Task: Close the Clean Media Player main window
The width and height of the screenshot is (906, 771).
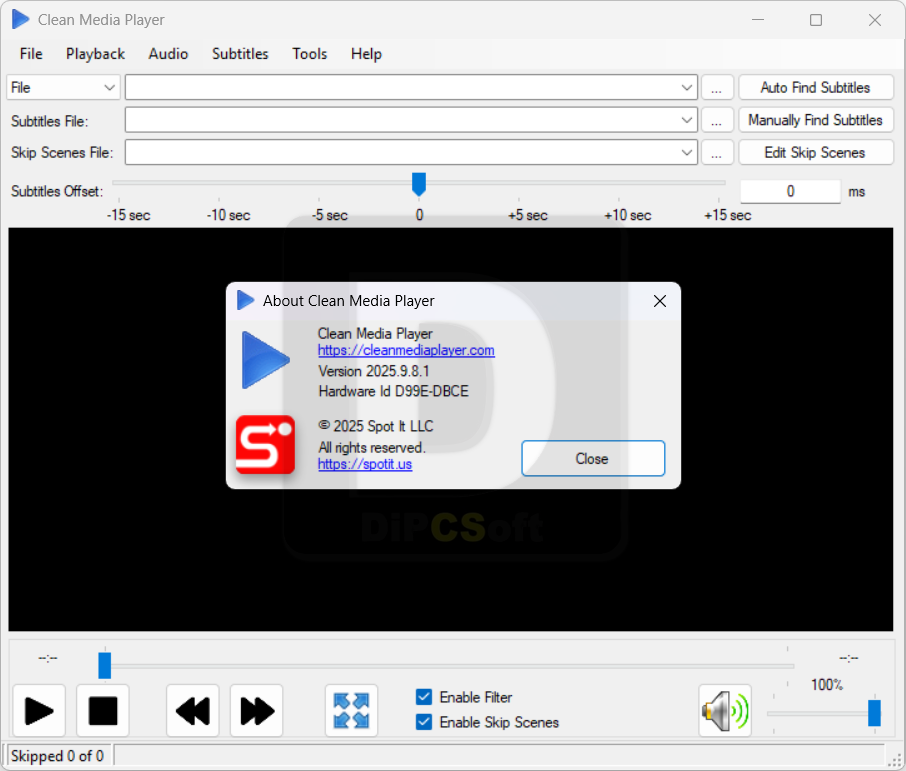Action: [x=875, y=20]
